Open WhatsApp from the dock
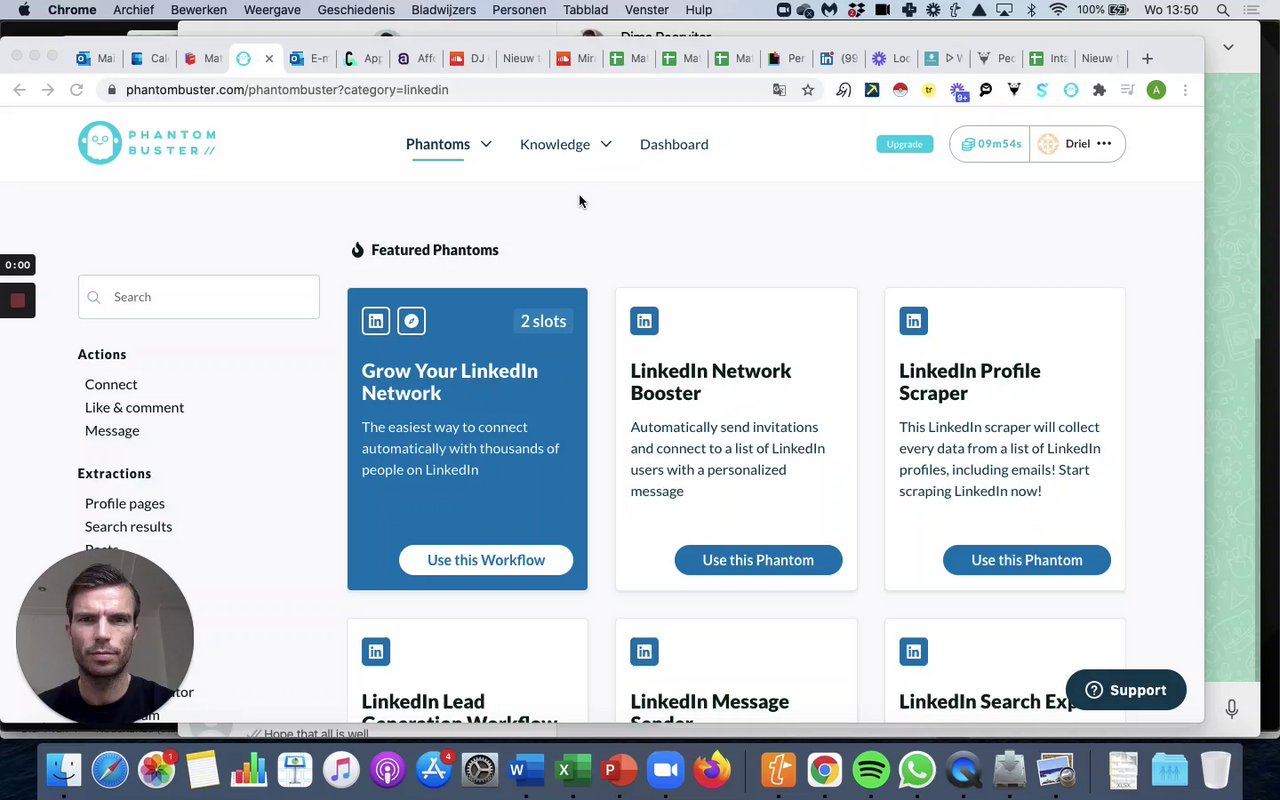Viewport: 1280px width, 800px height. [917, 770]
